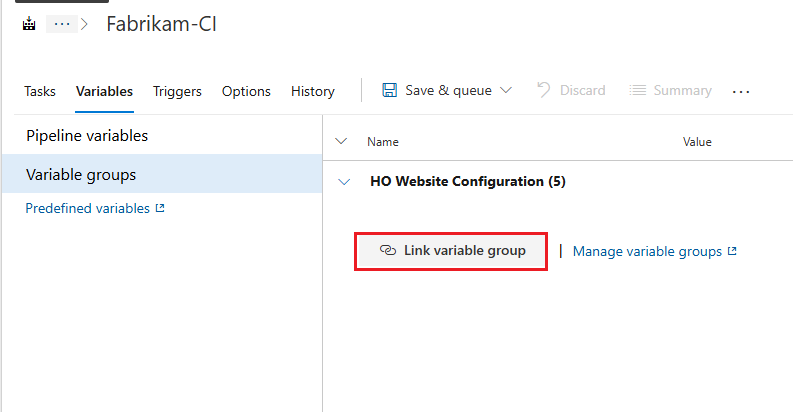Open the more actions ellipsis

pyautogui.click(x=741, y=91)
